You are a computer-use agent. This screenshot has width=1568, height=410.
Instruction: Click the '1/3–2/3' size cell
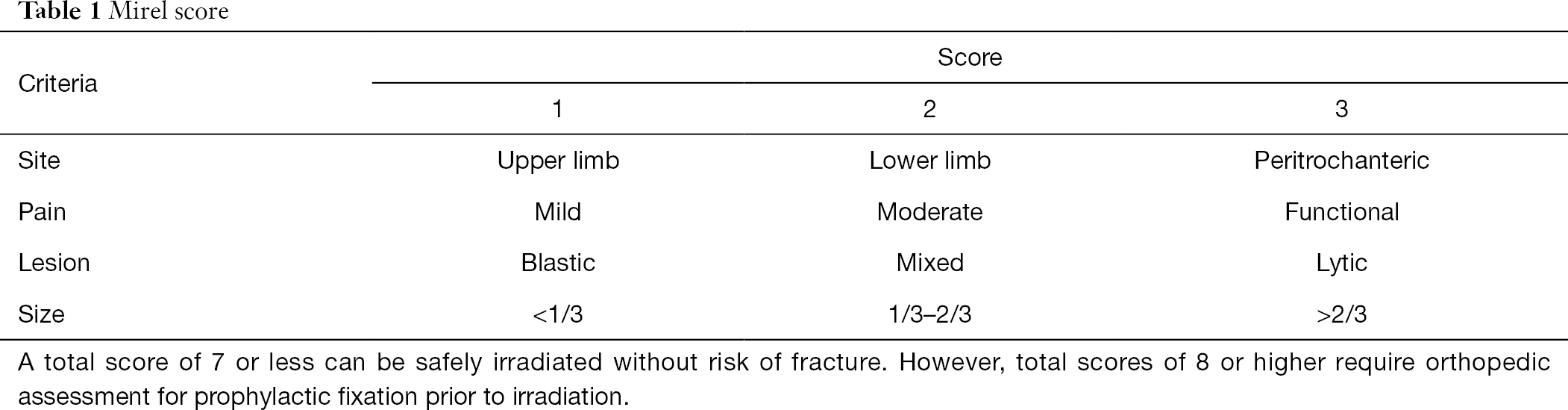pyautogui.click(x=929, y=314)
